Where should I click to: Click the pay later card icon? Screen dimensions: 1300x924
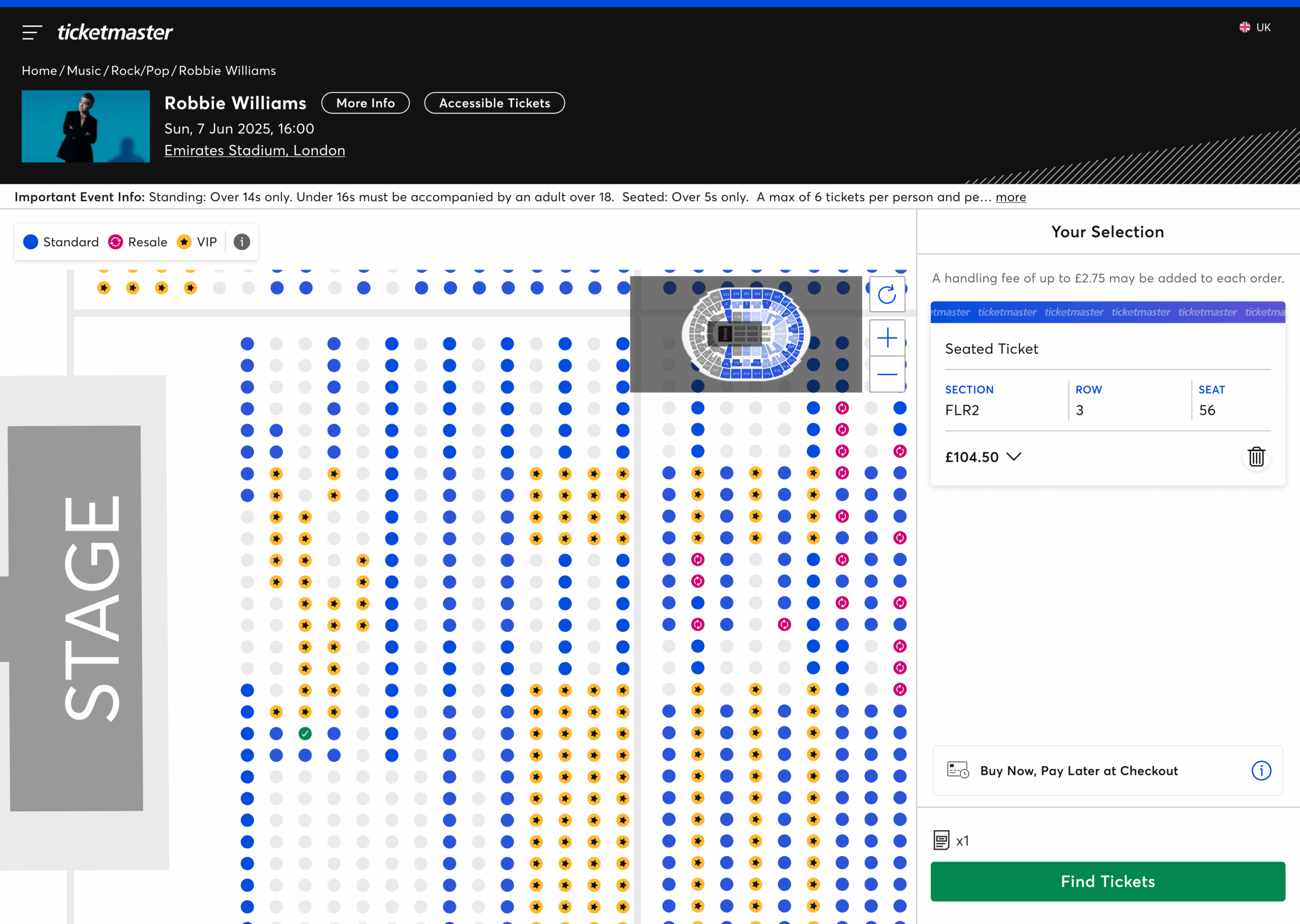(958, 770)
